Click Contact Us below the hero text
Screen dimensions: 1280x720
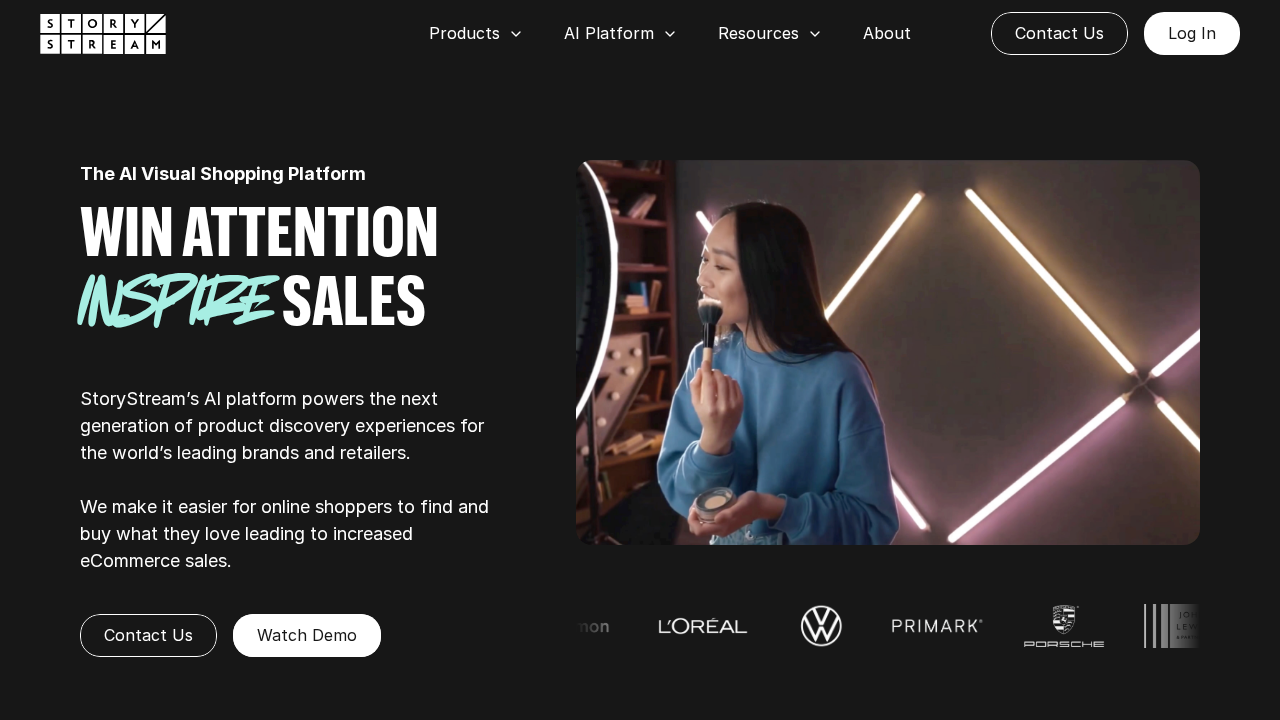[x=148, y=635]
